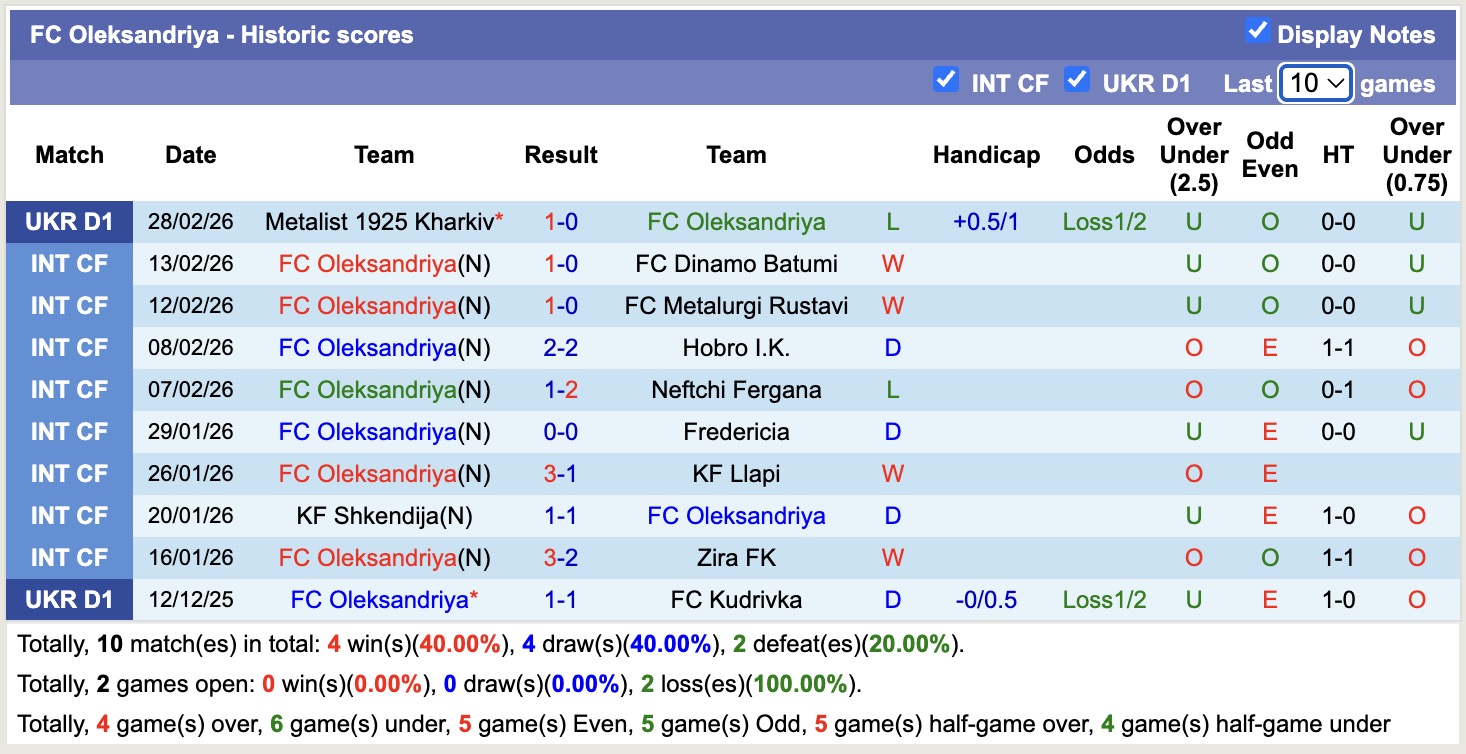1466x754 pixels.
Task: Click the Fredericia team name
Action: click(736, 431)
